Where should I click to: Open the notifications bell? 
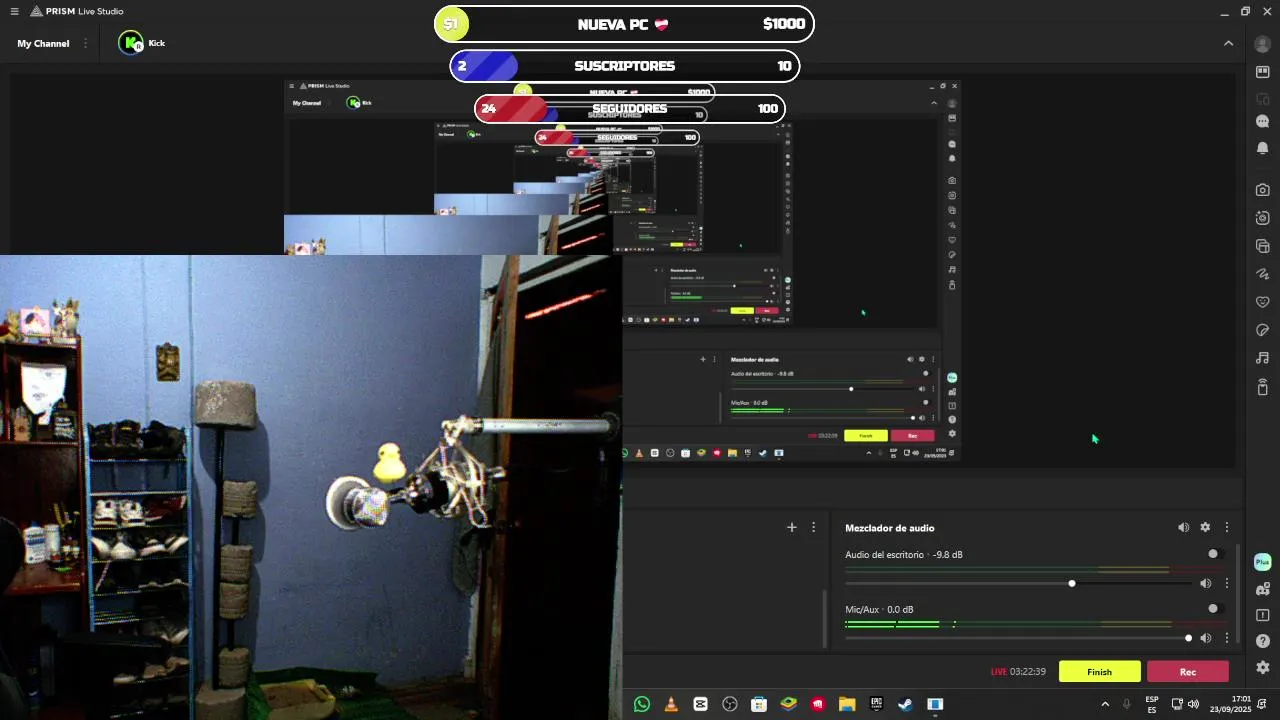click(1262, 148)
